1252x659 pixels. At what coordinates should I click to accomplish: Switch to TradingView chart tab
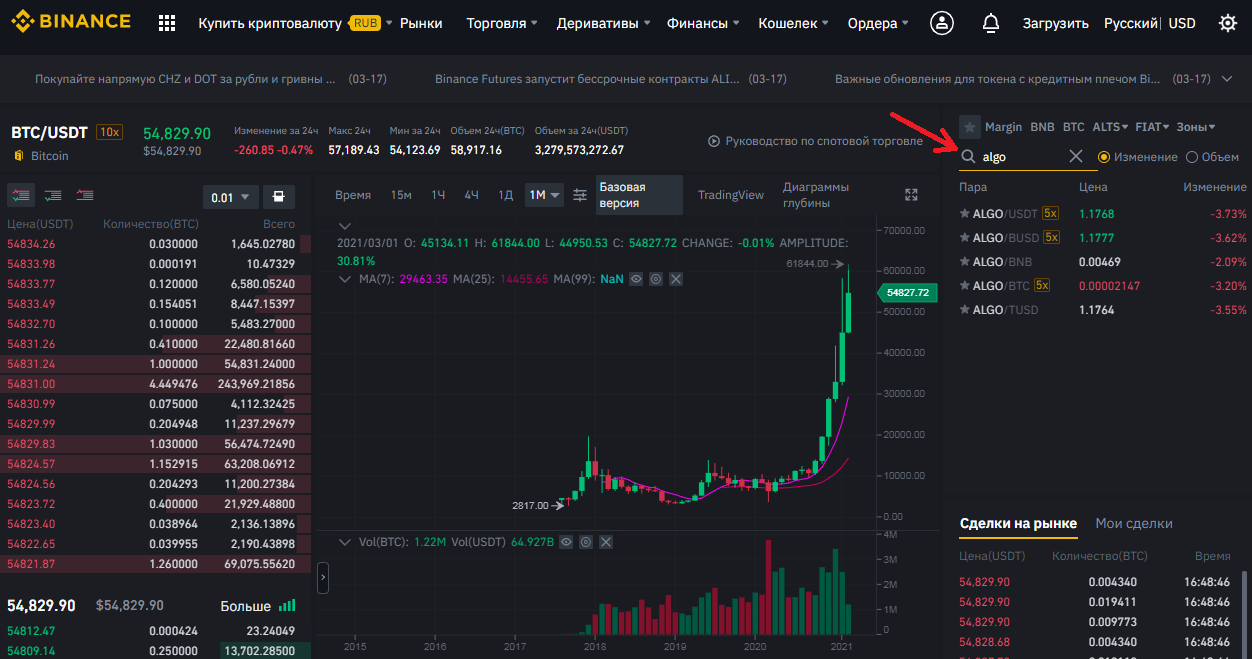click(x=731, y=195)
